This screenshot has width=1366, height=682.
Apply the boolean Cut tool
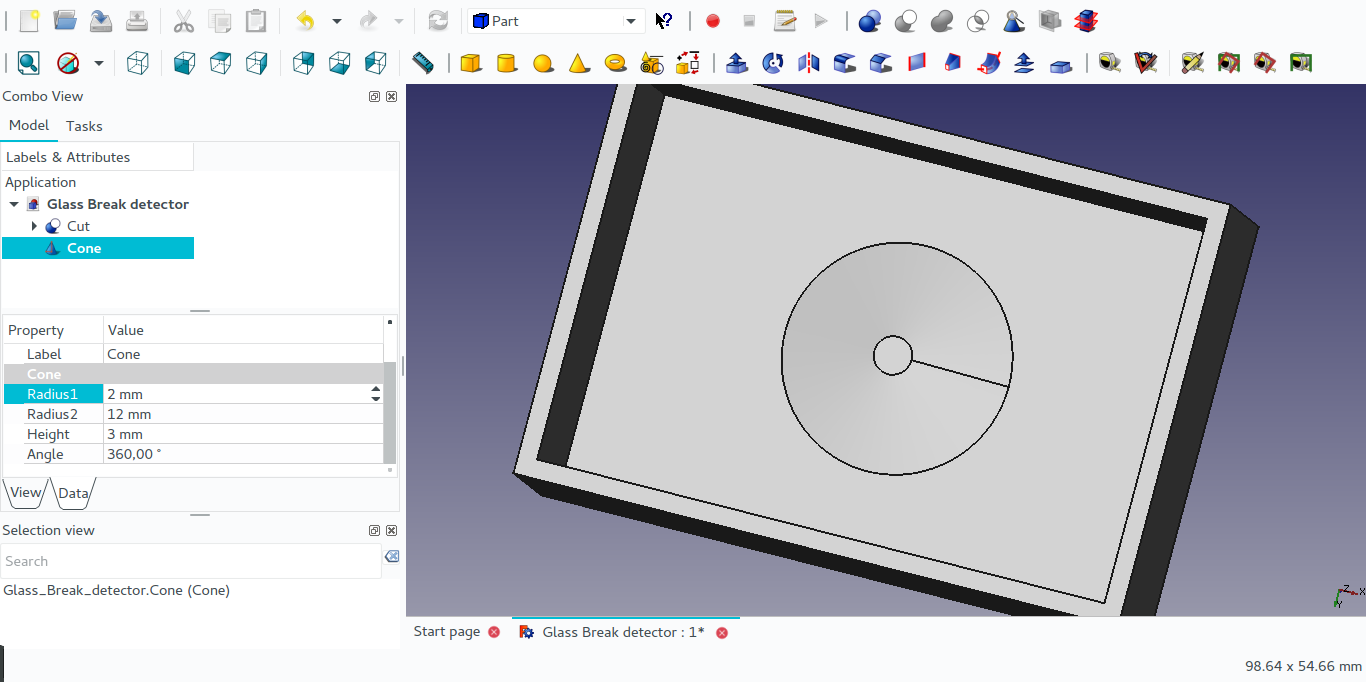pos(906,21)
